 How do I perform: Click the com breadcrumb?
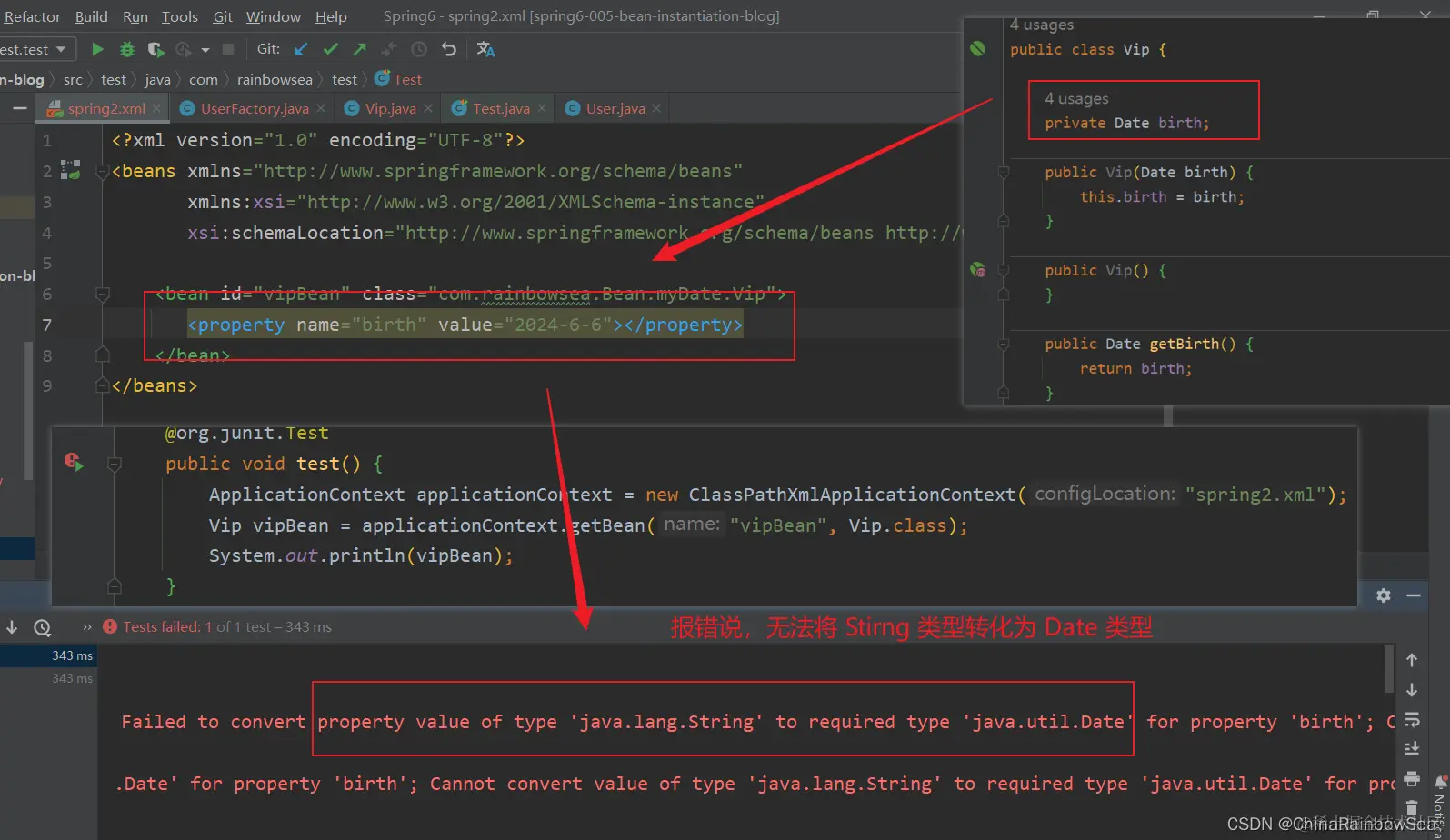click(203, 79)
